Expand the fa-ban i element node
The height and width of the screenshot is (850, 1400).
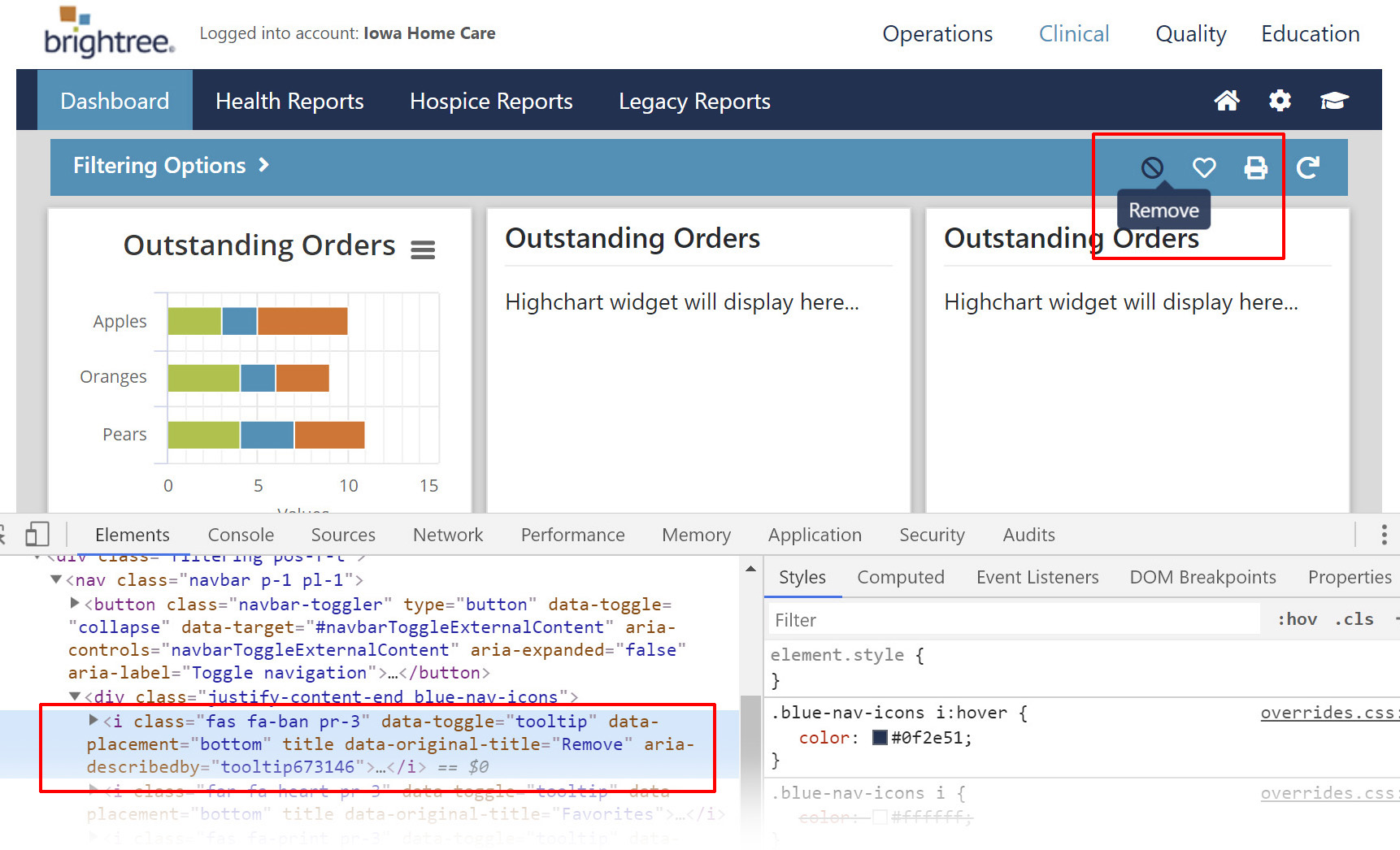93,720
